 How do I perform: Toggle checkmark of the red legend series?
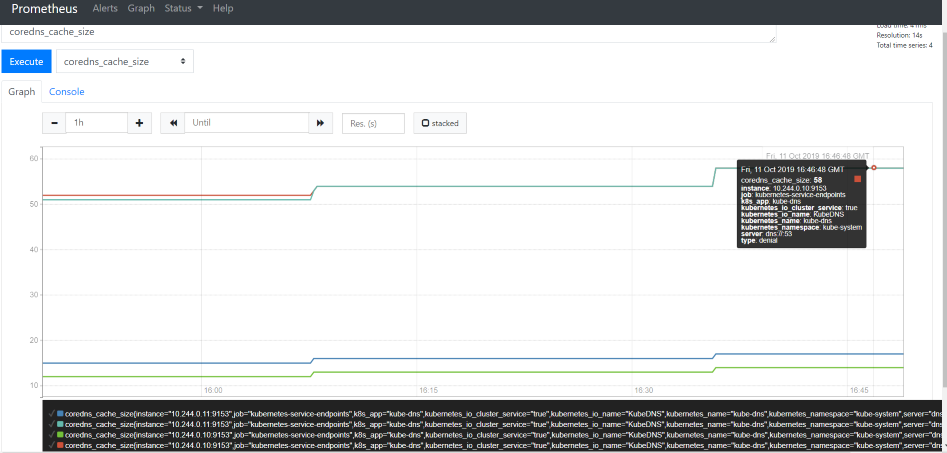coord(51,445)
